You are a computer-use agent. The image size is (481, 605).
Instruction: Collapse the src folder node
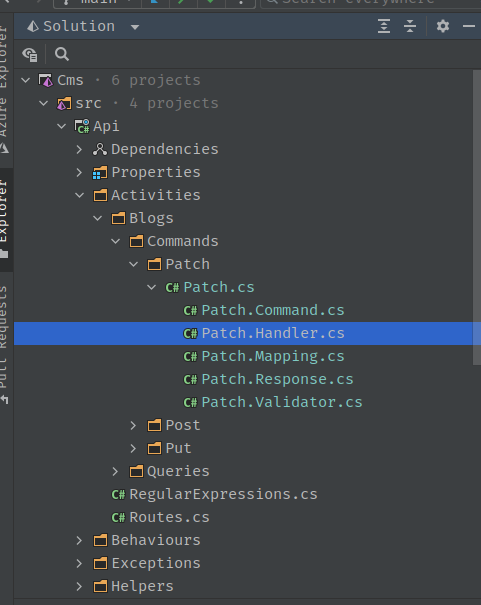pyautogui.click(x=44, y=103)
